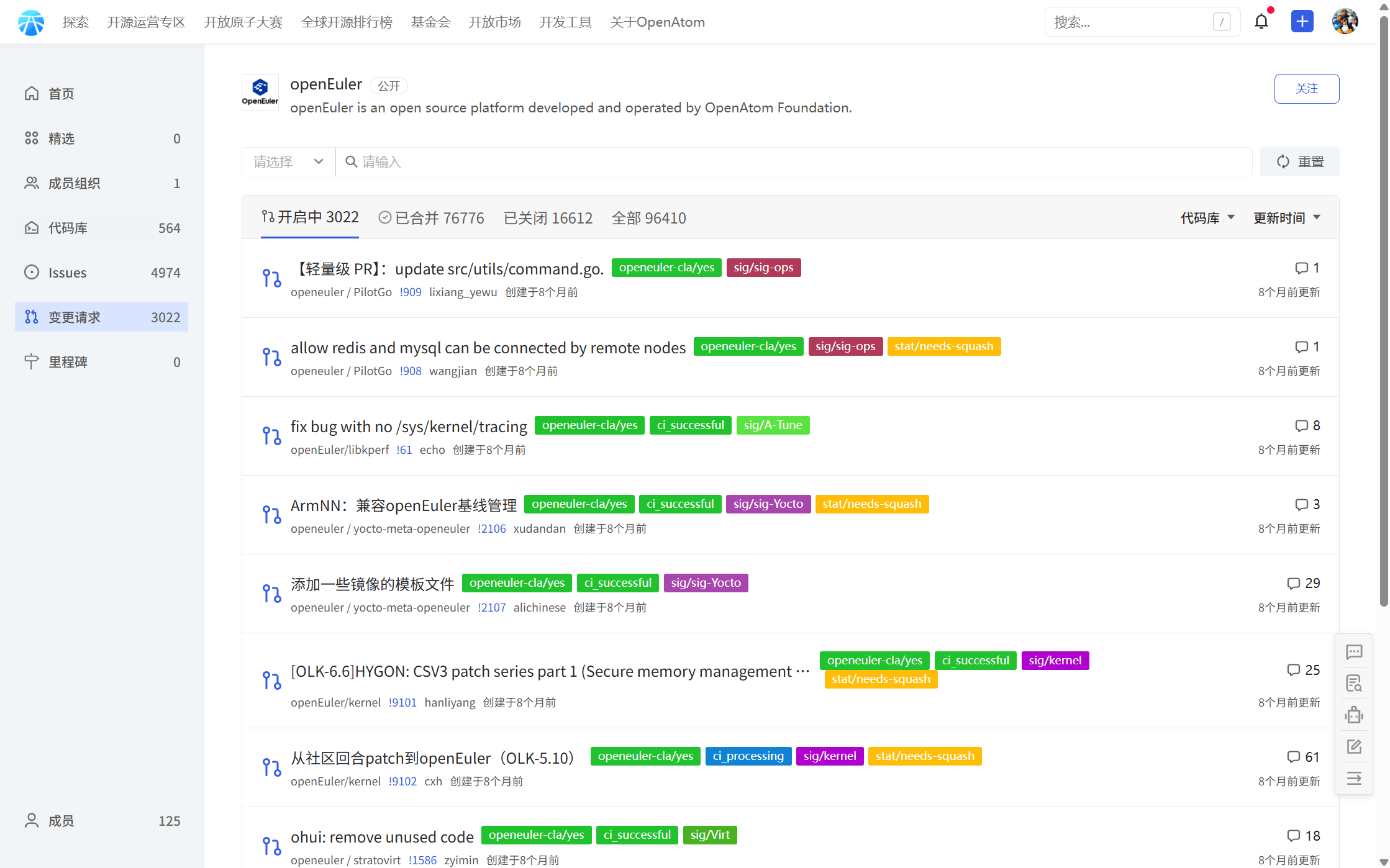Click repository text 'openeuler / stratovirt'
1390x868 pixels.
pos(346,860)
